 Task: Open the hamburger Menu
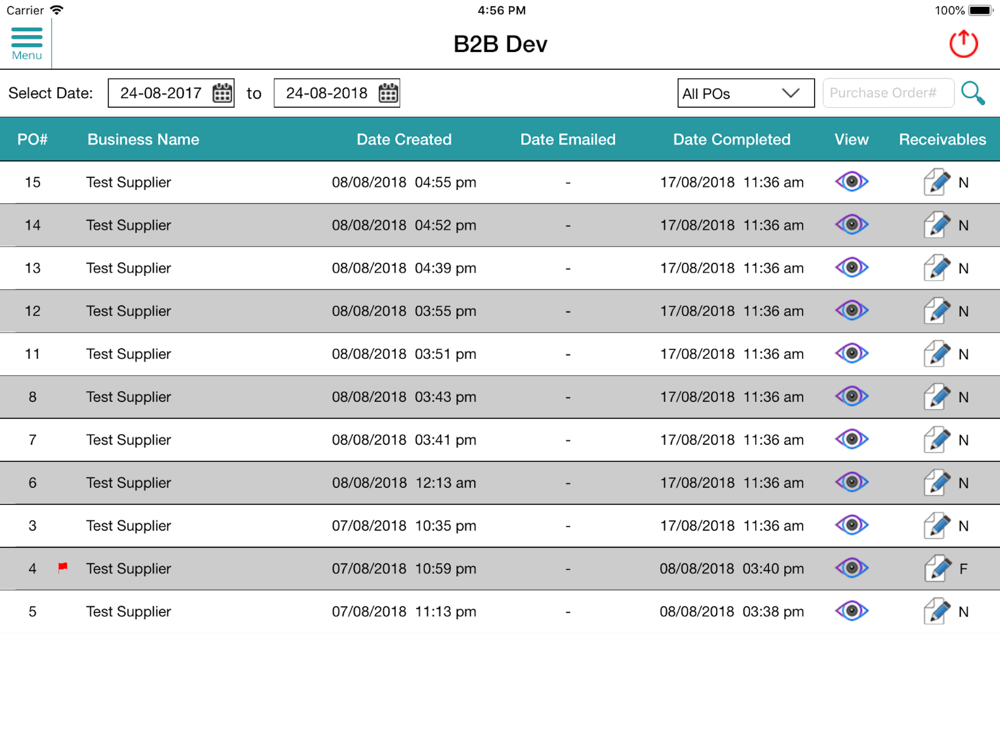pyautogui.click(x=27, y=43)
